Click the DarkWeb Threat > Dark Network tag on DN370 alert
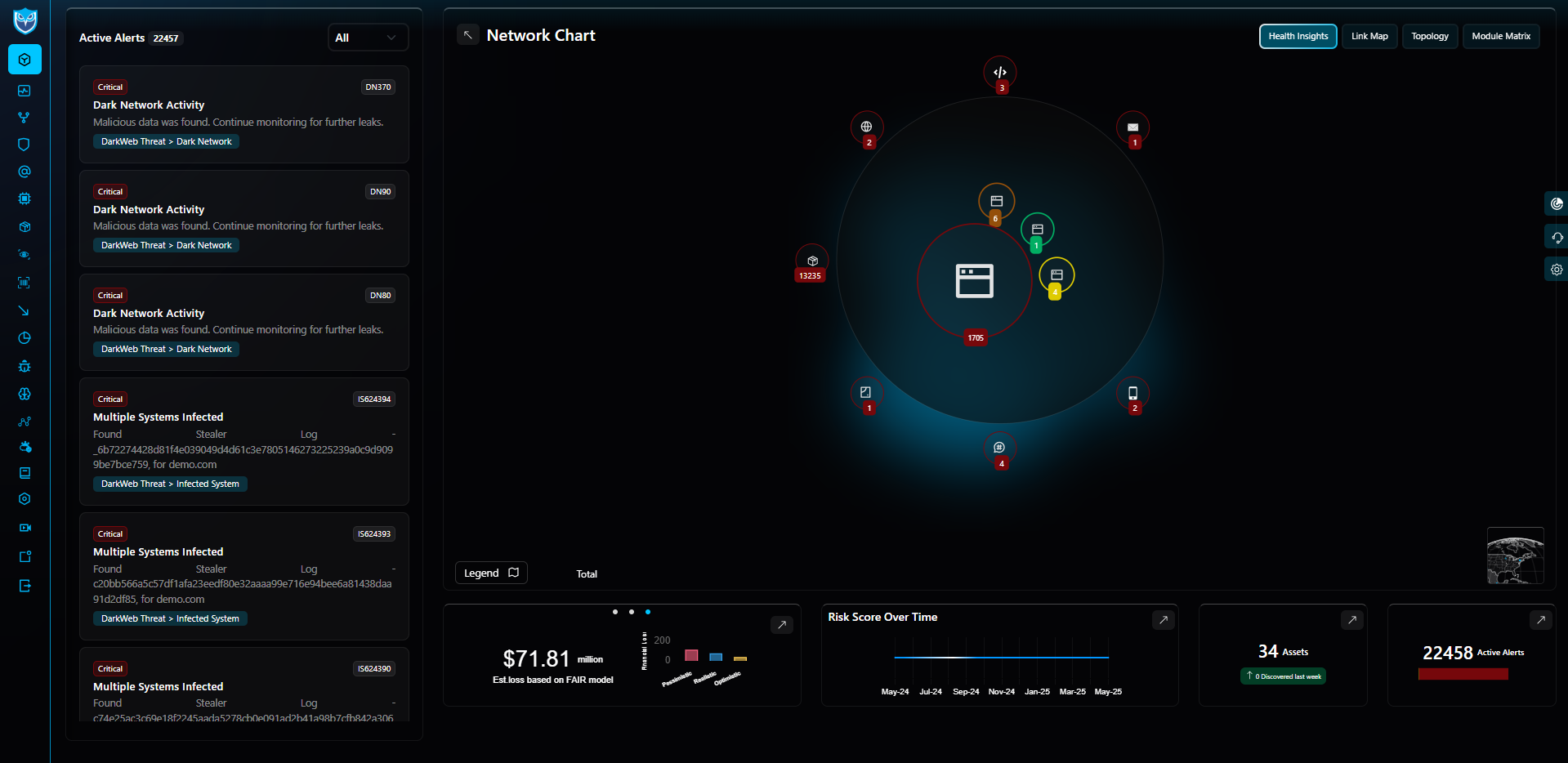1568x763 pixels. pyautogui.click(x=166, y=141)
